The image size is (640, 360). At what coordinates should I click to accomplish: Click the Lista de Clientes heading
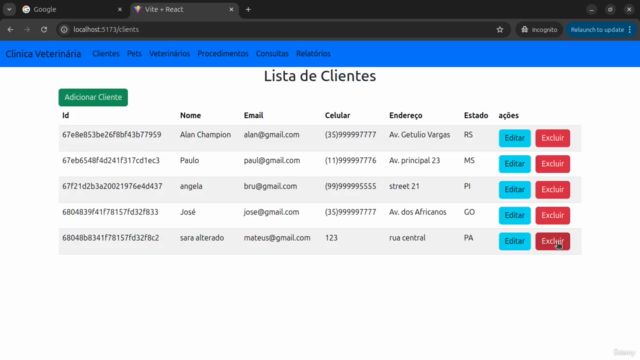pyautogui.click(x=320, y=76)
